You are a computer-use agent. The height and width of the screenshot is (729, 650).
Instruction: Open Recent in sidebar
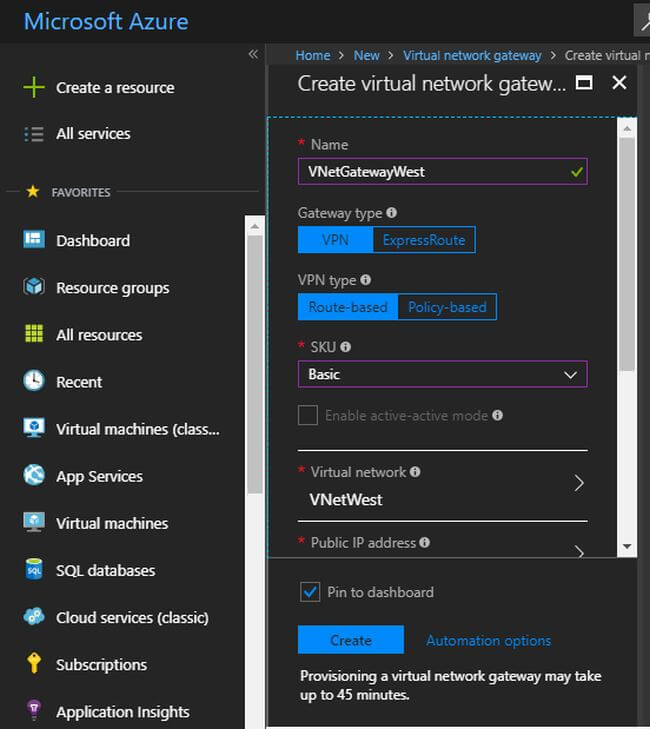pos(79,382)
